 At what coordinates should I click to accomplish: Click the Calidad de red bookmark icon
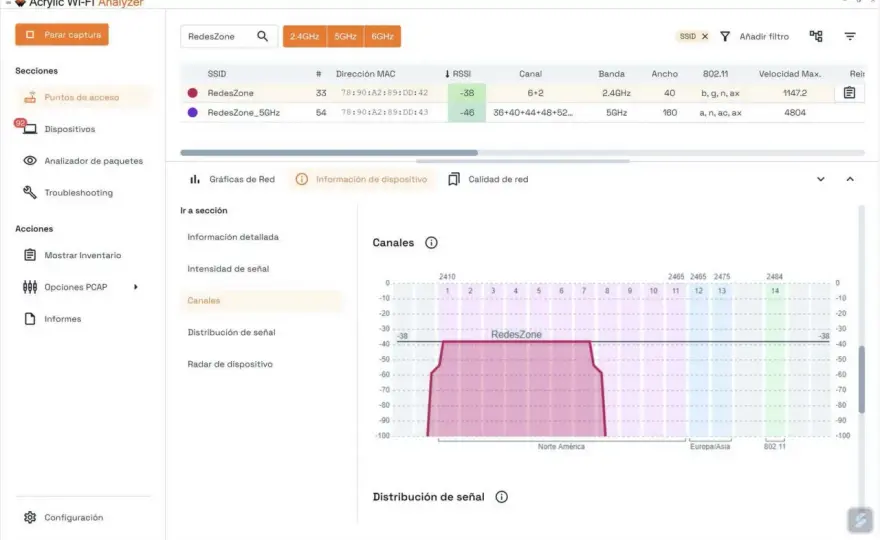(453, 180)
